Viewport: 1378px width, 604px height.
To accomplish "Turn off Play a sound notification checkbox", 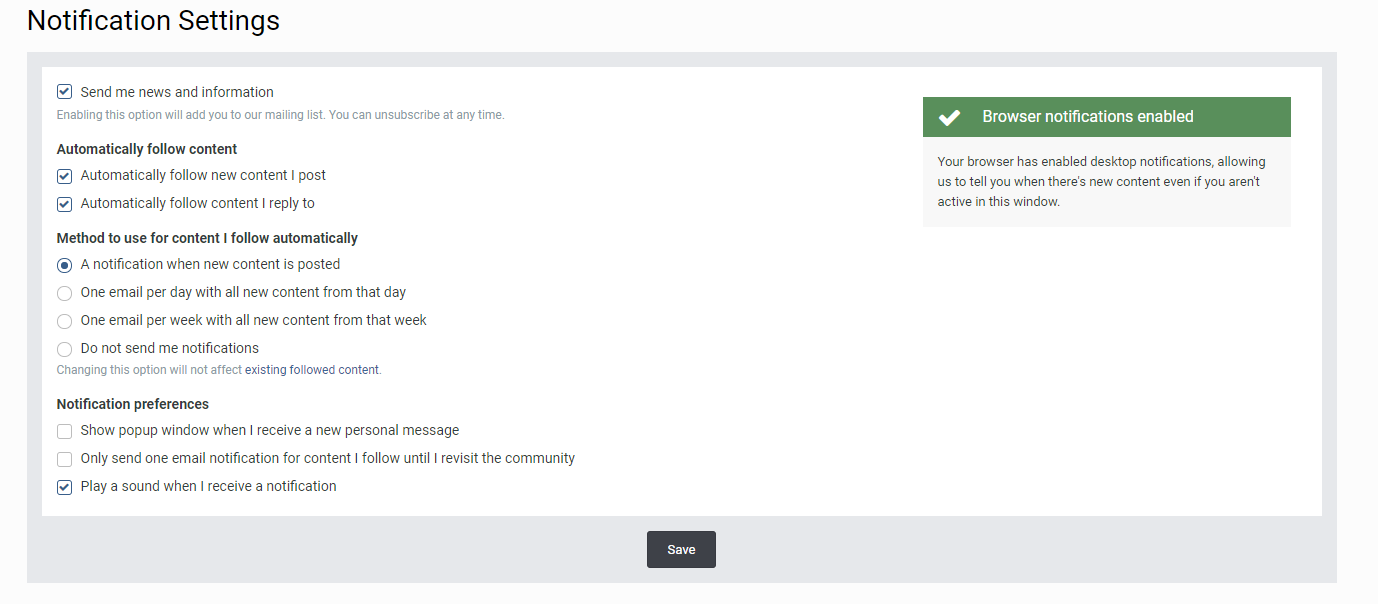I will point(65,487).
